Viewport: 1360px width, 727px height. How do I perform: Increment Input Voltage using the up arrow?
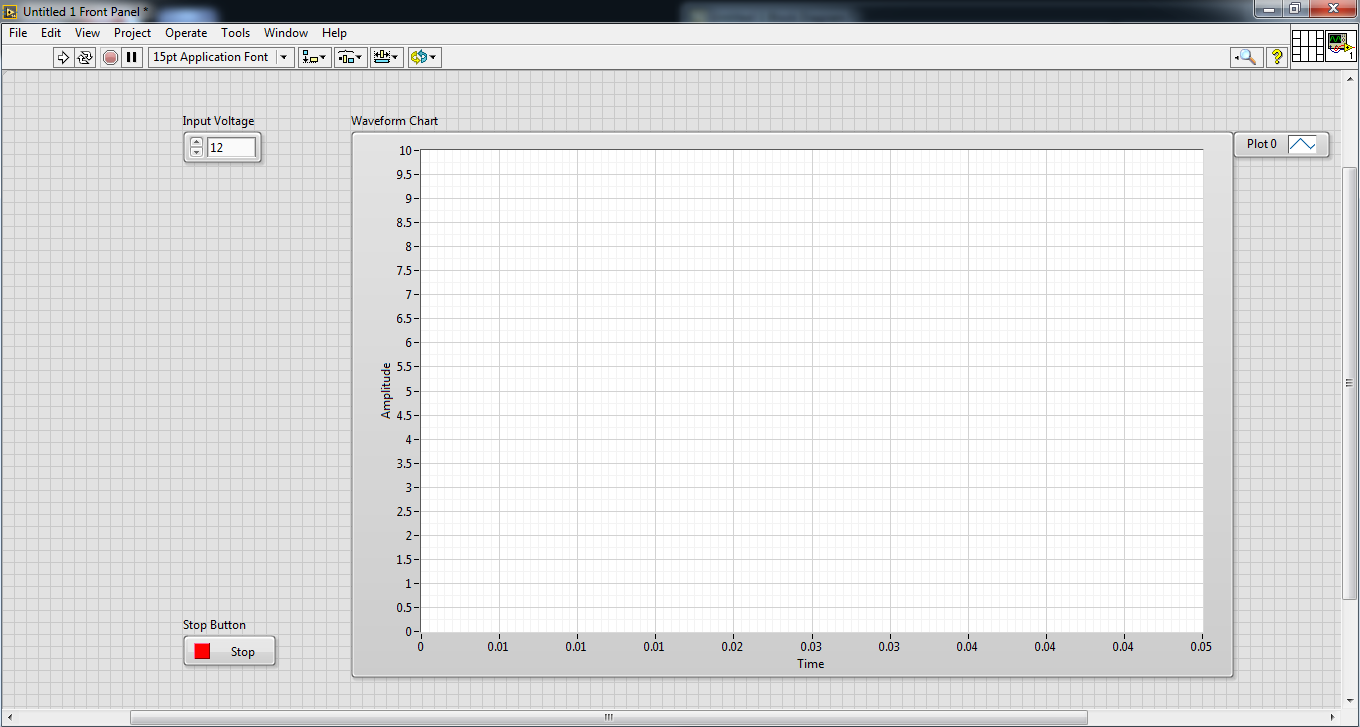pos(196,141)
